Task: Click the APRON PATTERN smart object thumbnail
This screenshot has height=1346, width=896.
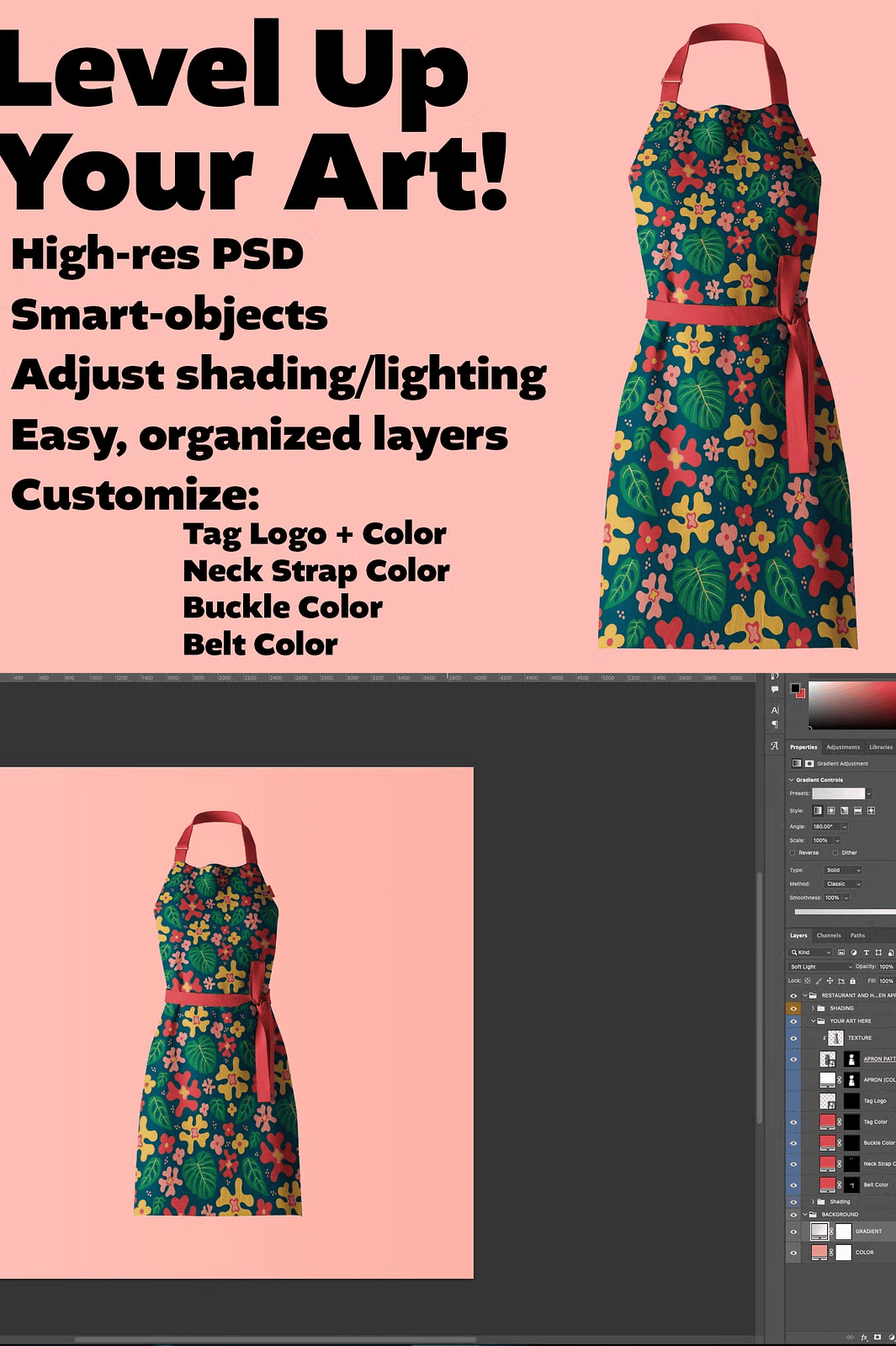Action: tap(828, 1058)
